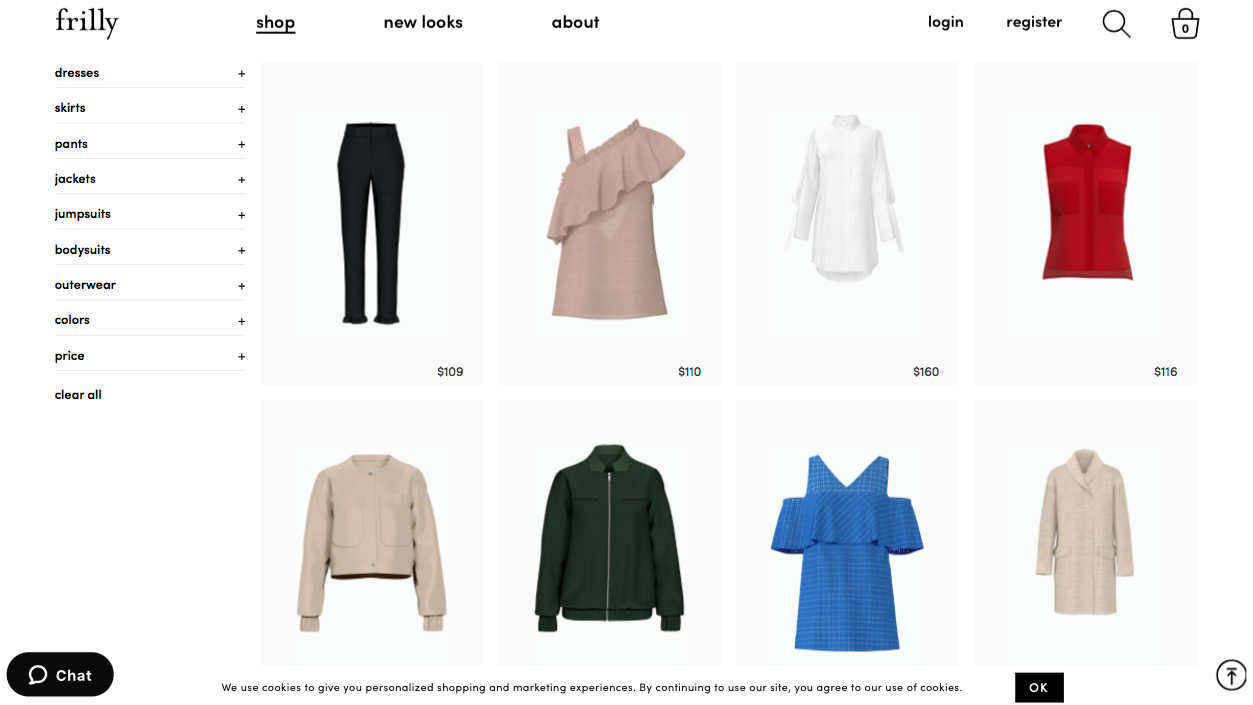Click the register link
The height and width of the screenshot is (705, 1253).
pos(1034,22)
